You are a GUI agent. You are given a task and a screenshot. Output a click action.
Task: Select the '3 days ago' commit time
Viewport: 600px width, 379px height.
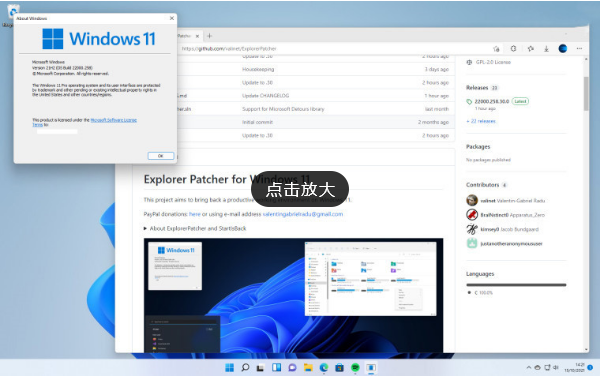pos(437,69)
